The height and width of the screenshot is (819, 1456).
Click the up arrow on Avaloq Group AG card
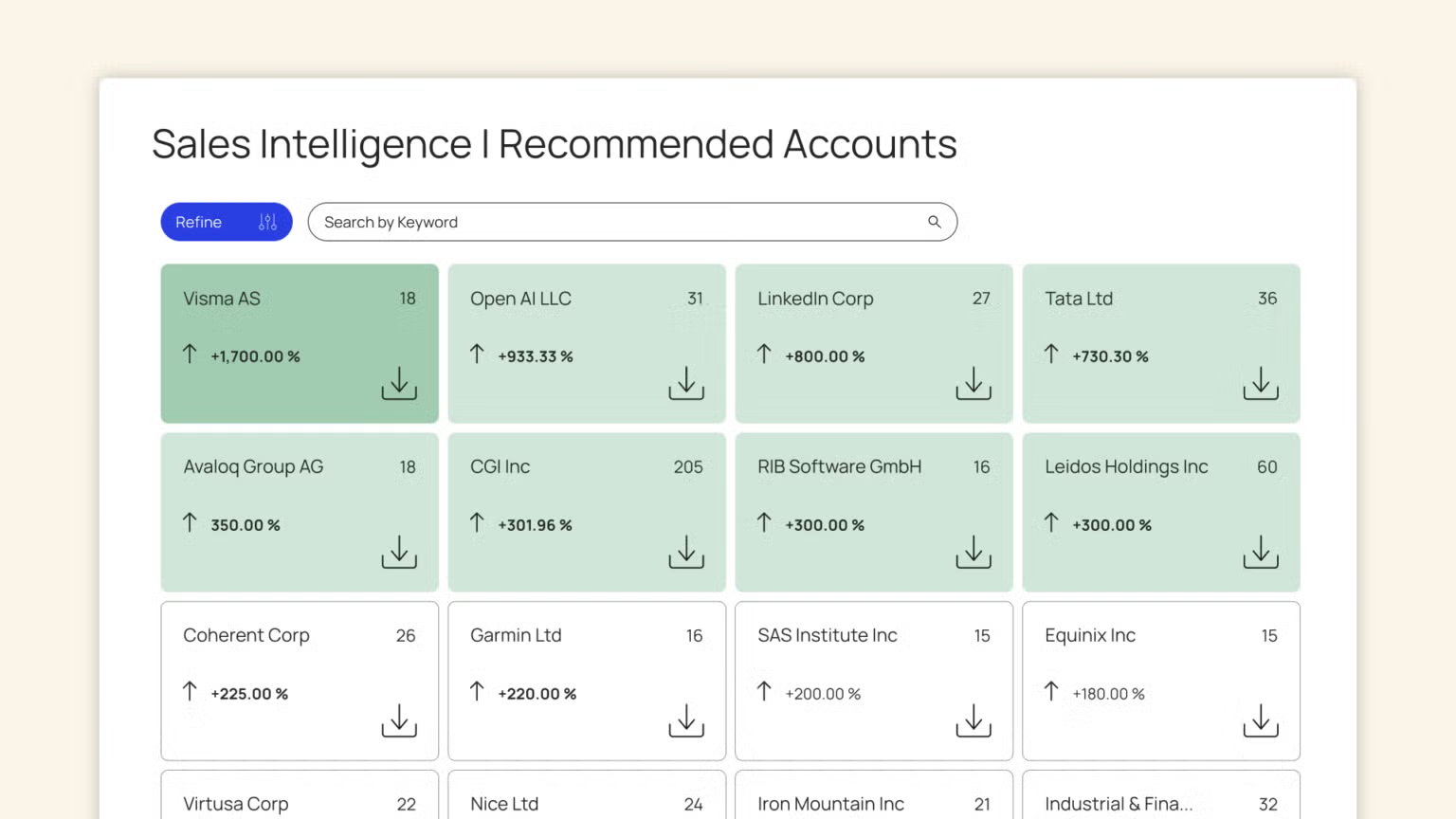190,522
